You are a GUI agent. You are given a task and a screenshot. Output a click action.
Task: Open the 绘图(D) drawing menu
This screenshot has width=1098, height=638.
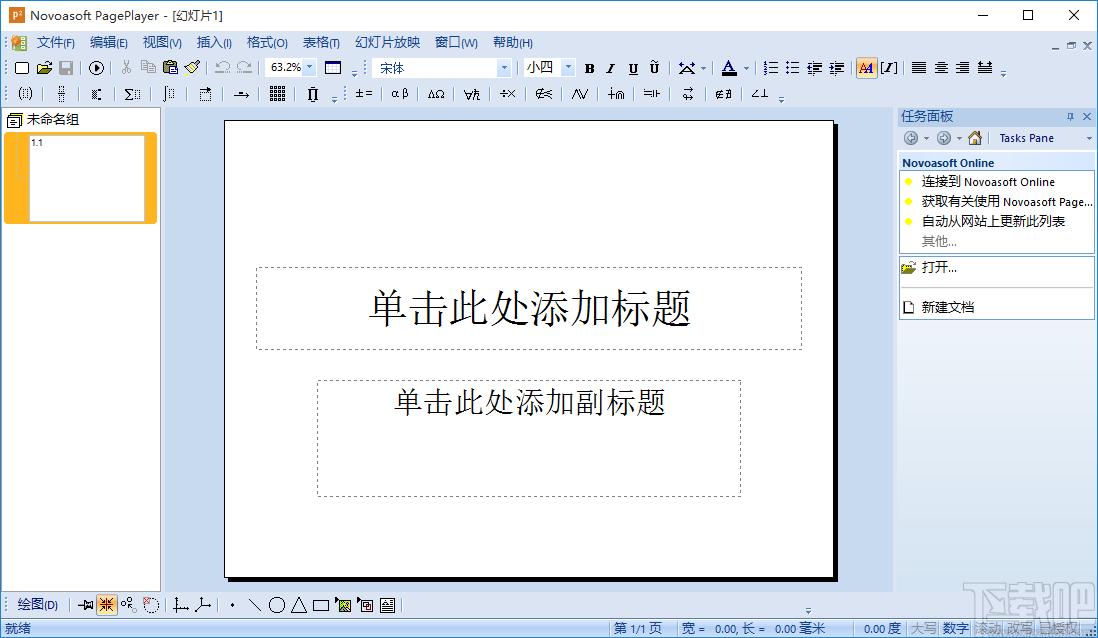[37, 604]
